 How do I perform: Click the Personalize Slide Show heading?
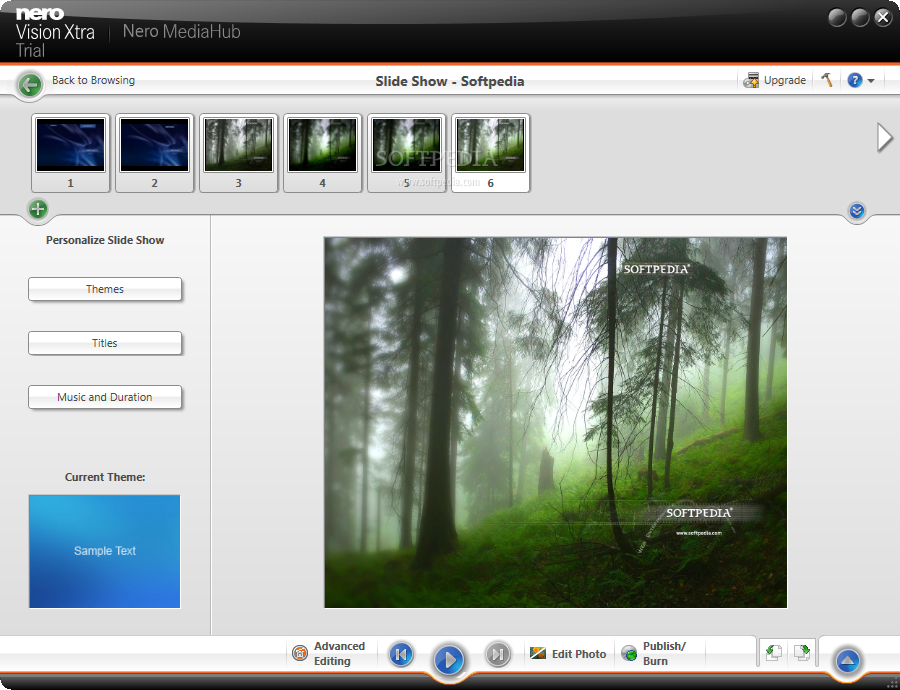(x=105, y=241)
